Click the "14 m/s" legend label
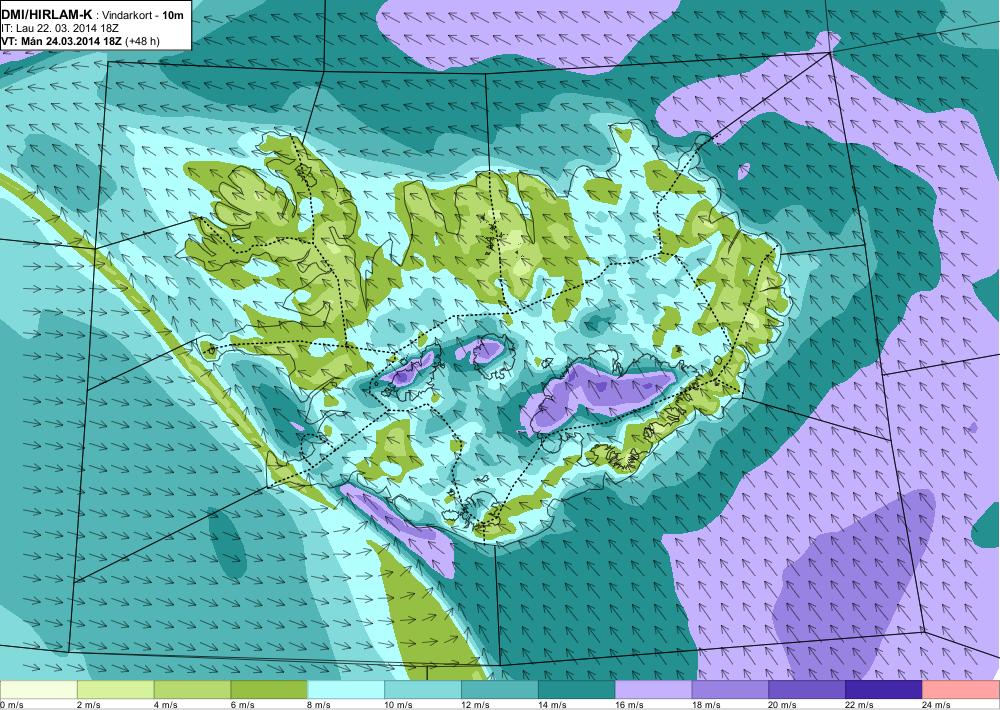 click(x=552, y=705)
